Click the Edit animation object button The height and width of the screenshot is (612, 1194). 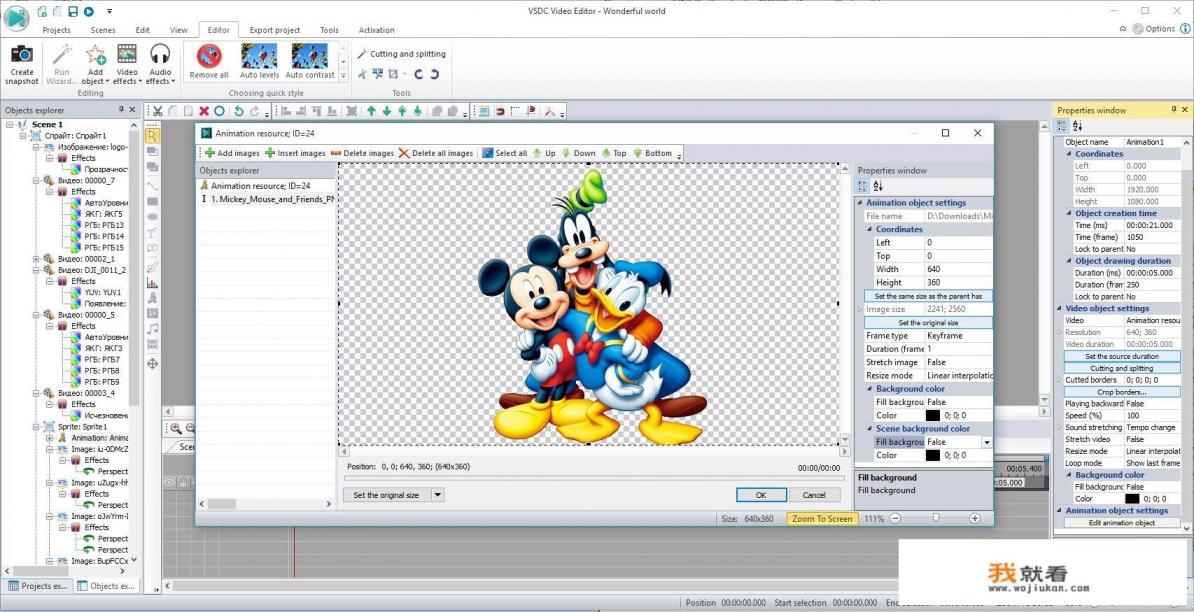(1122, 523)
